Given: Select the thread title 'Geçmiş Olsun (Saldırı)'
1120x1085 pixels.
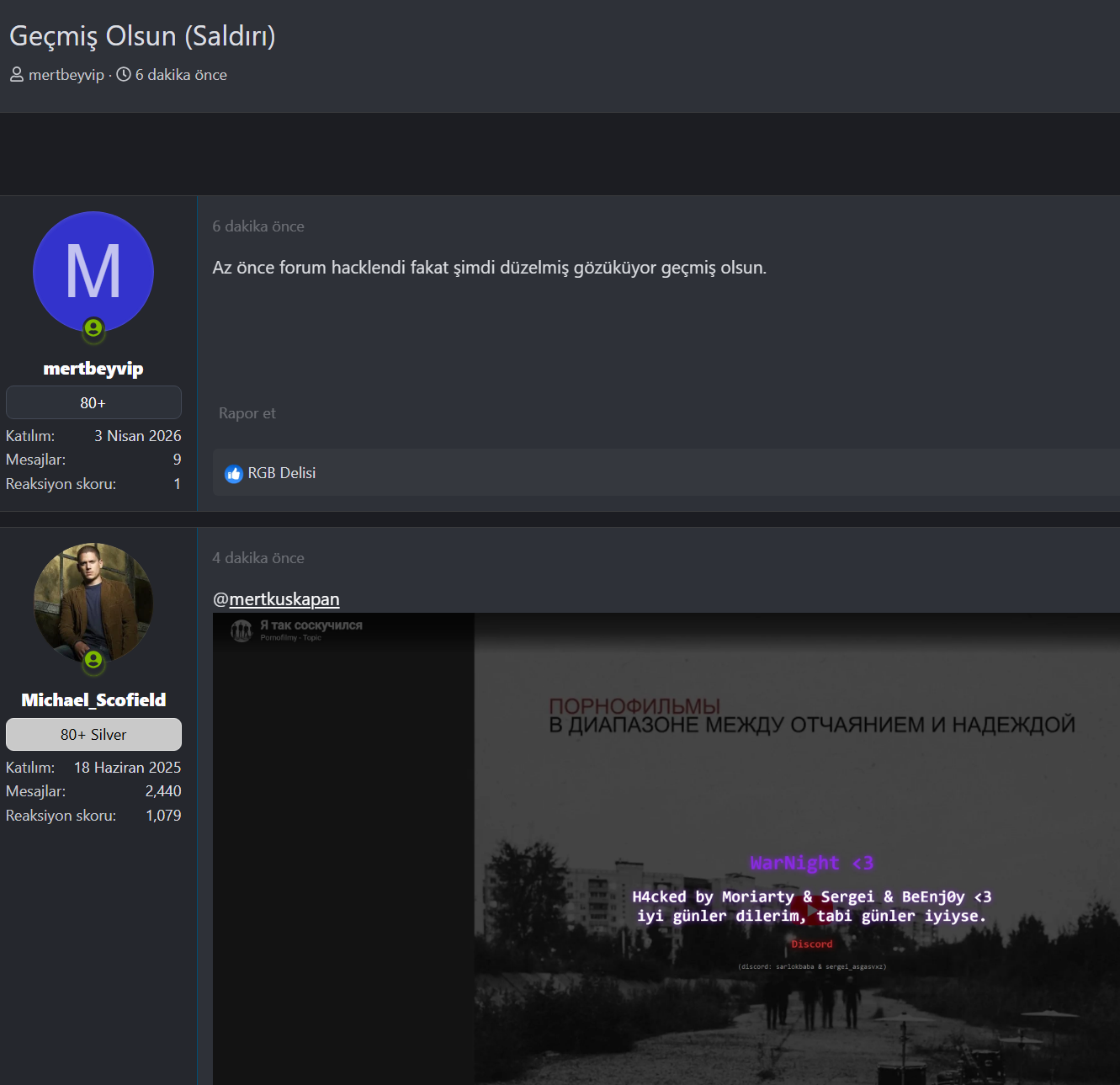Looking at the screenshot, I should (142, 36).
